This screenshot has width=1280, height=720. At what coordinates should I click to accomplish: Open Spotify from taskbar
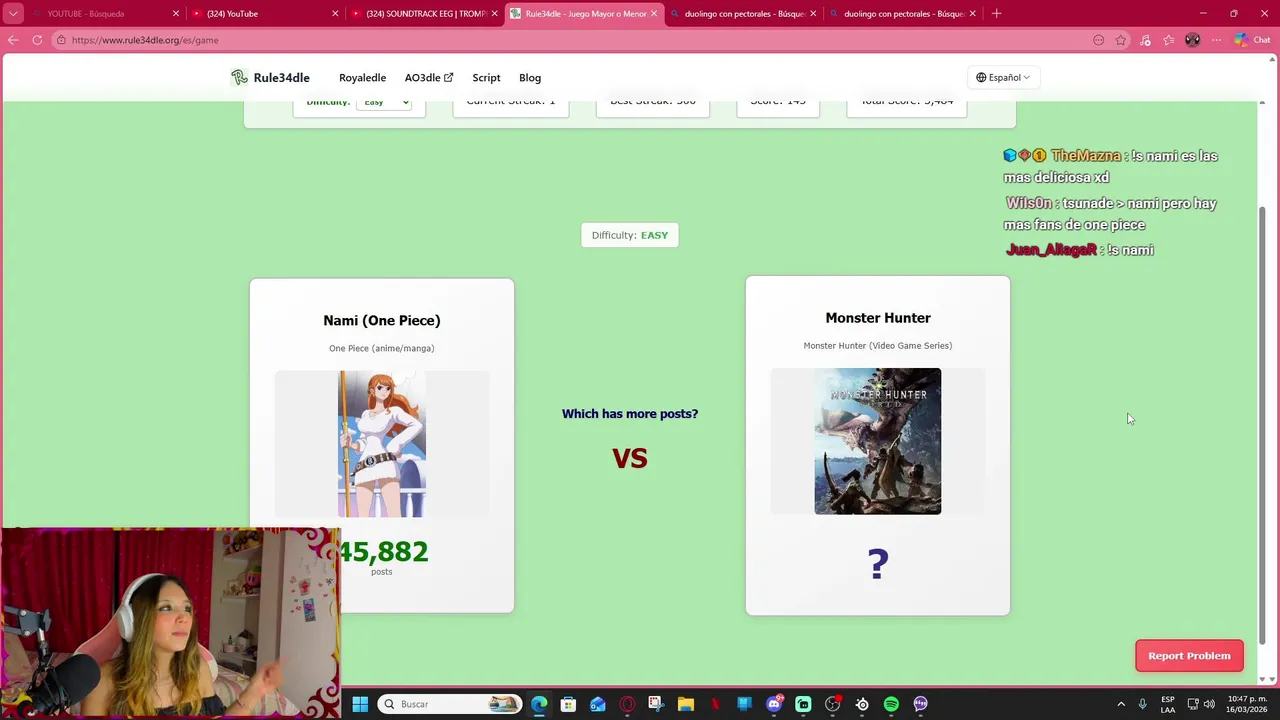point(891,704)
